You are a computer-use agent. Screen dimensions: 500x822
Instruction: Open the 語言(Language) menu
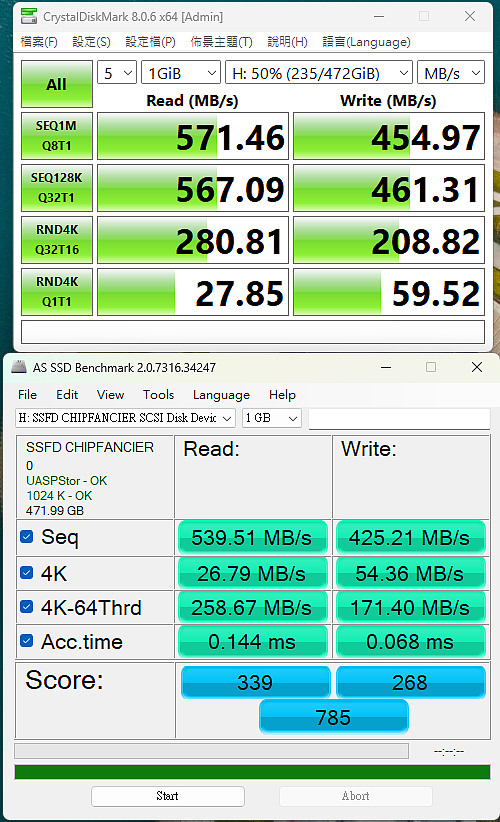point(366,42)
